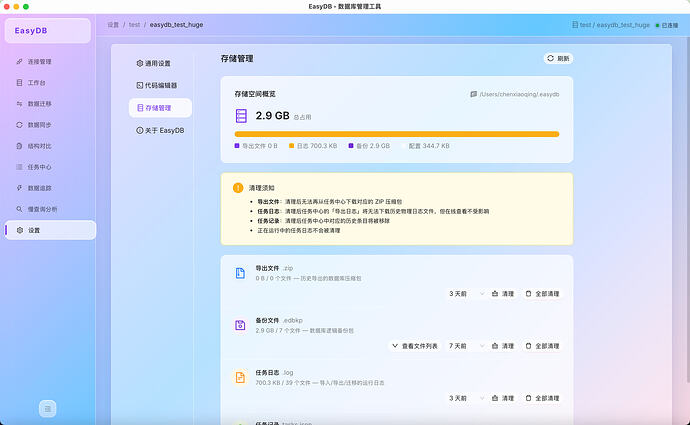Expand 查看文件列表 for backup files
690x425 pixels.
coord(415,346)
